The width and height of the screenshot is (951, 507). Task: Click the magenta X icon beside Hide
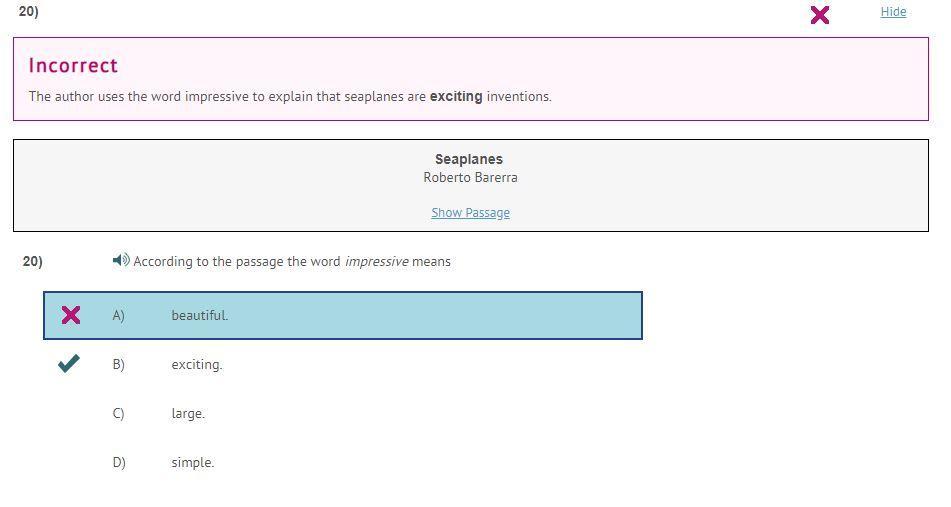point(819,15)
